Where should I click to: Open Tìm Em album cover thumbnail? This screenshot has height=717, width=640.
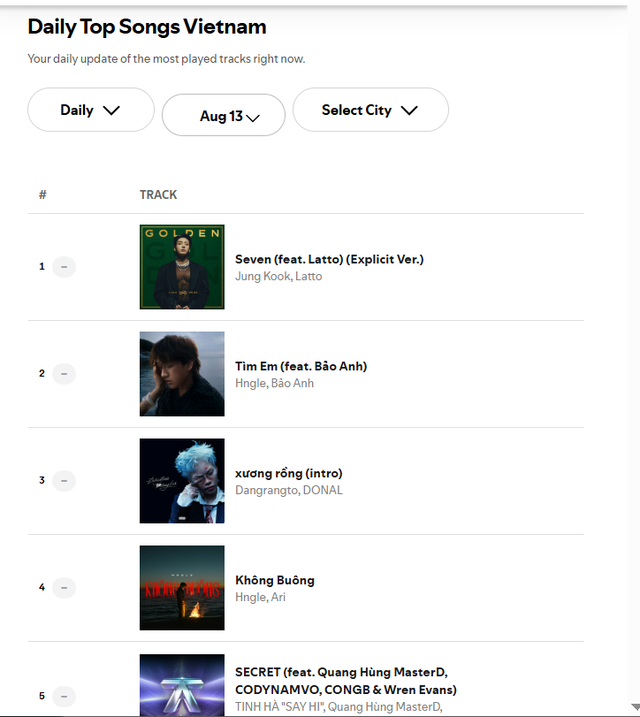coord(182,374)
